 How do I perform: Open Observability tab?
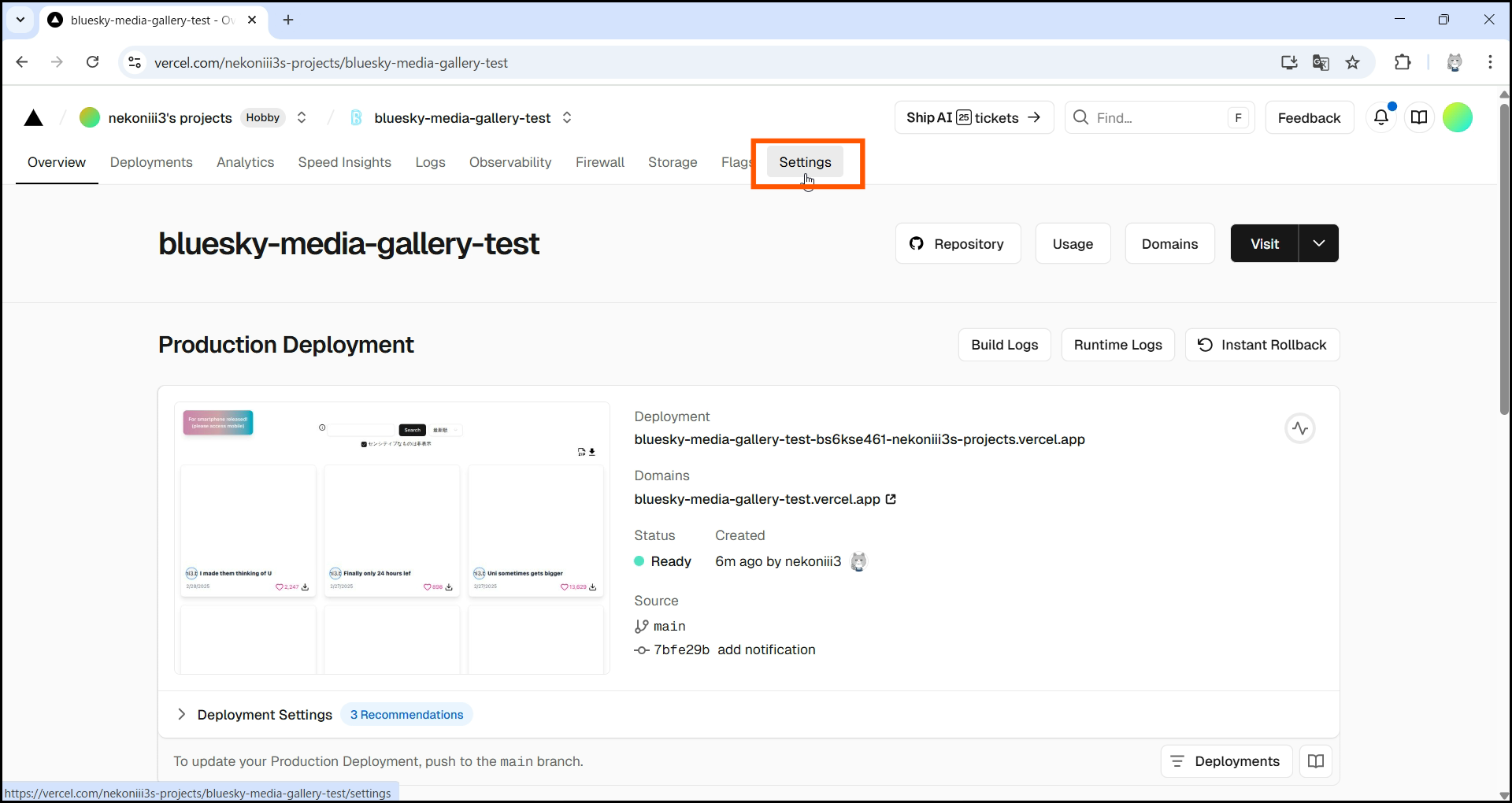click(510, 162)
